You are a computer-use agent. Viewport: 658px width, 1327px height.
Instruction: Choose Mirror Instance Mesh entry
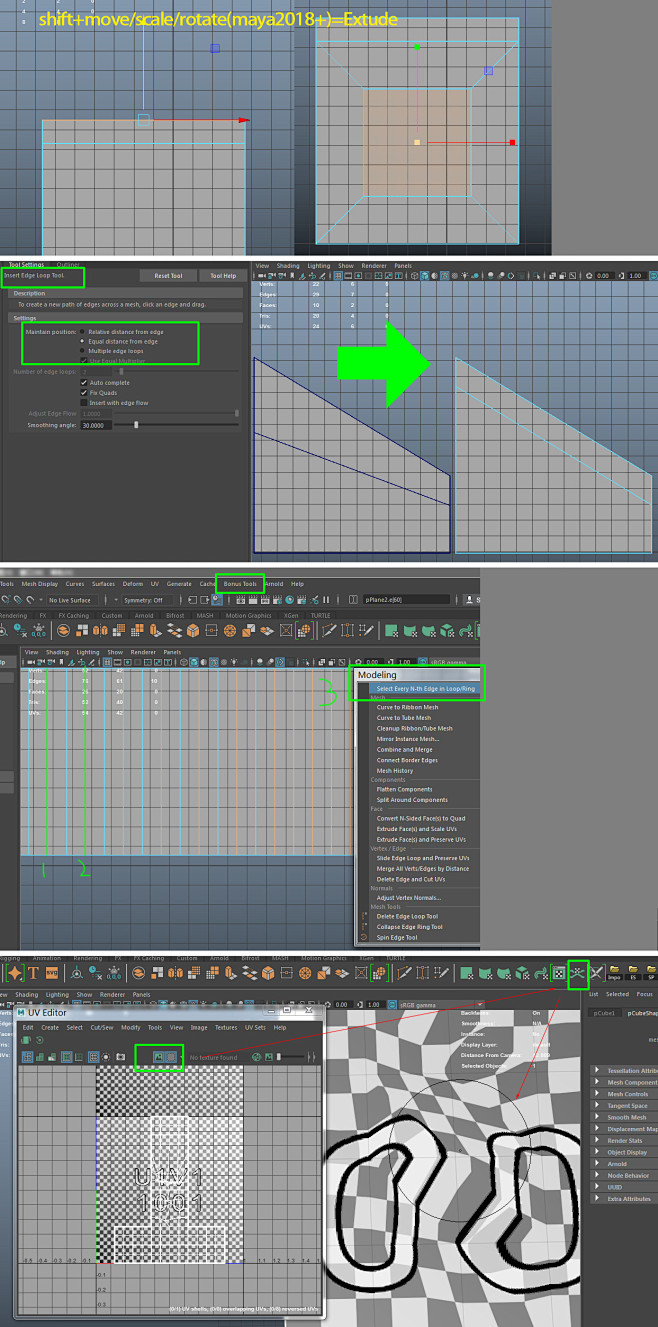pos(407,739)
